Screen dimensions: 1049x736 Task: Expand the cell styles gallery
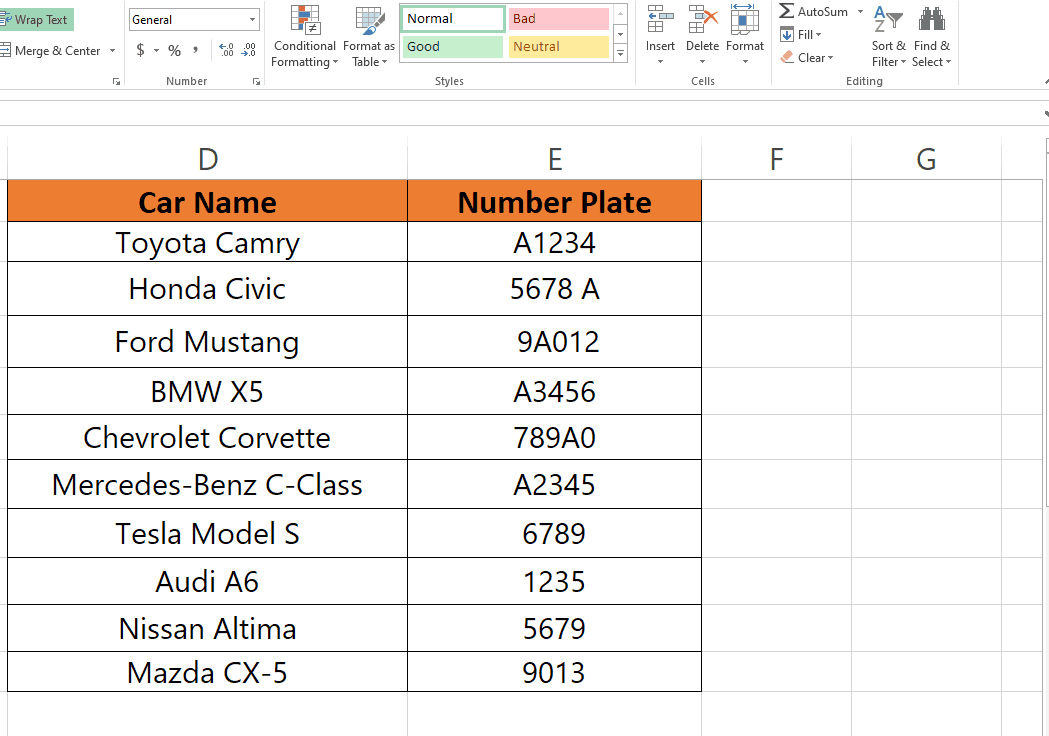(x=620, y=54)
